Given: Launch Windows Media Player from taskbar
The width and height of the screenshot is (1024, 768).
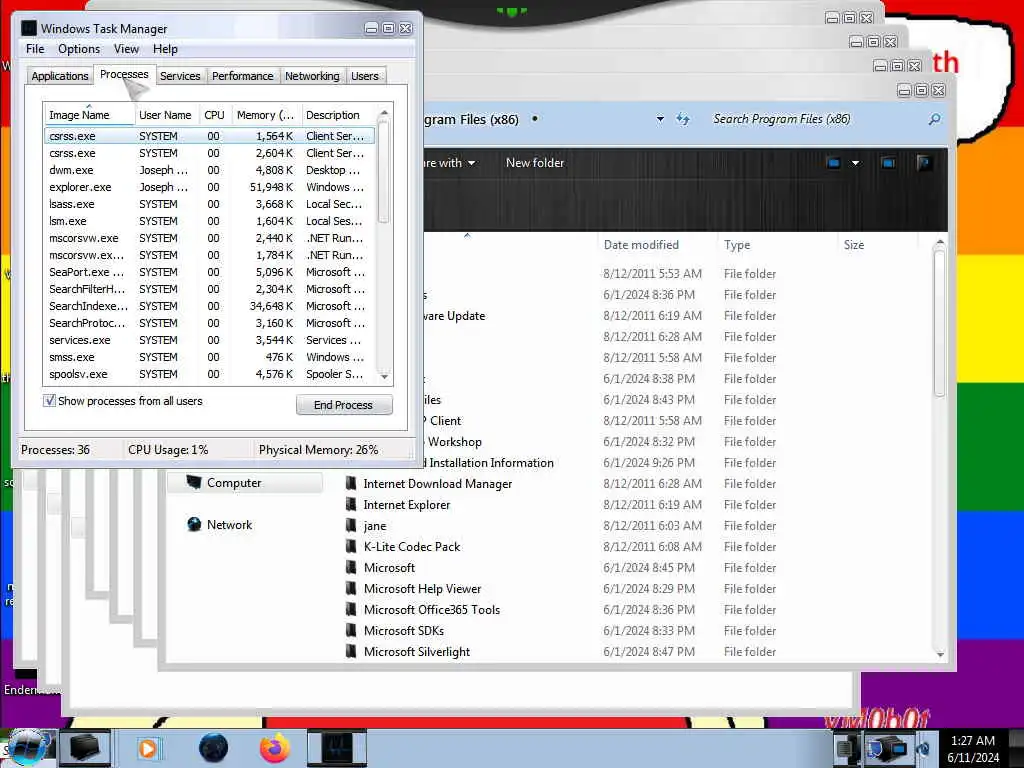Looking at the screenshot, I should coord(148,748).
